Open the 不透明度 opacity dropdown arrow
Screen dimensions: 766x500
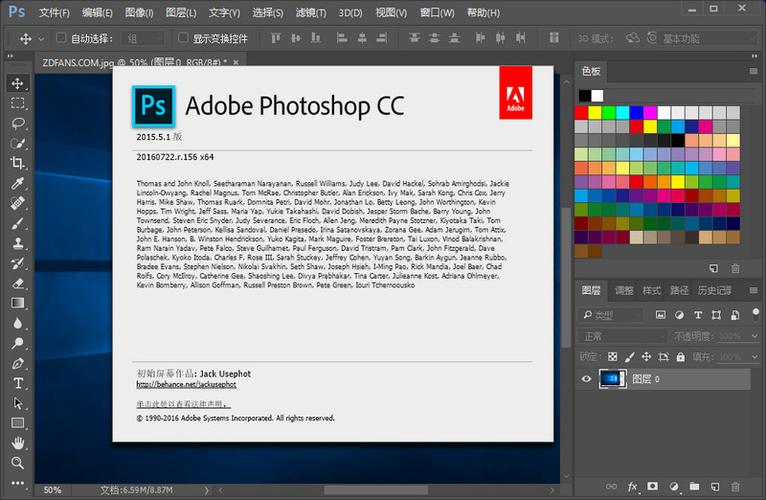pos(755,336)
